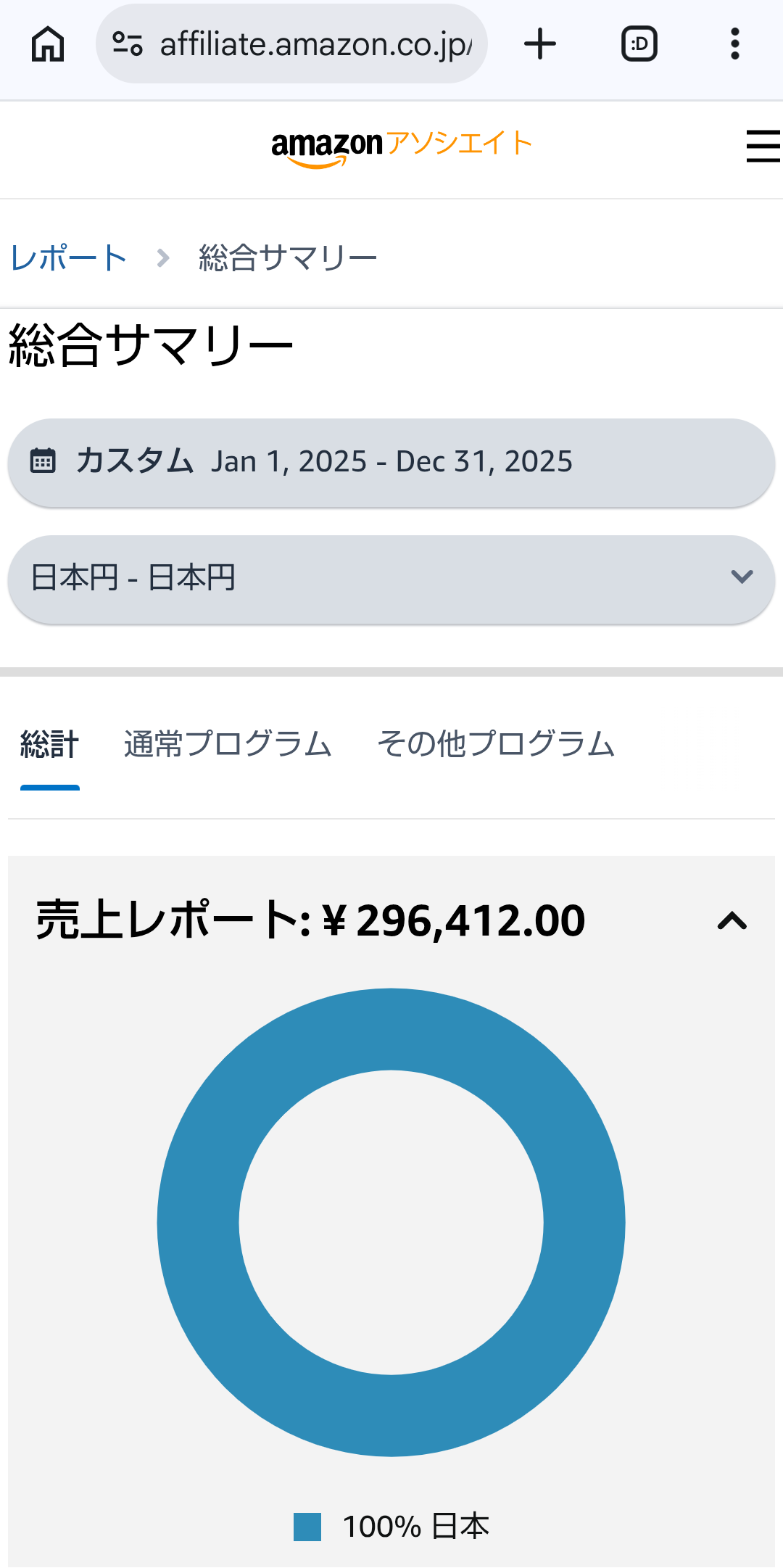Click the calendar icon in date picker
Screen dimensions: 783x1568
tap(43, 461)
